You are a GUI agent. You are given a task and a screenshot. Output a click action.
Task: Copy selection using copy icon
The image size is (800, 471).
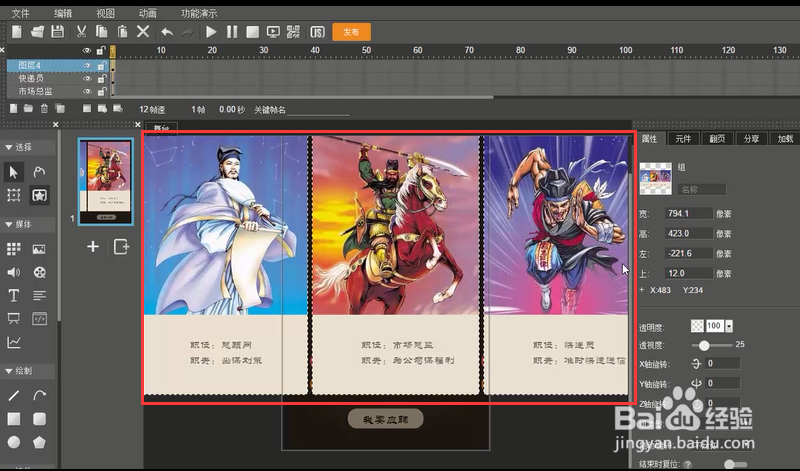coord(102,32)
